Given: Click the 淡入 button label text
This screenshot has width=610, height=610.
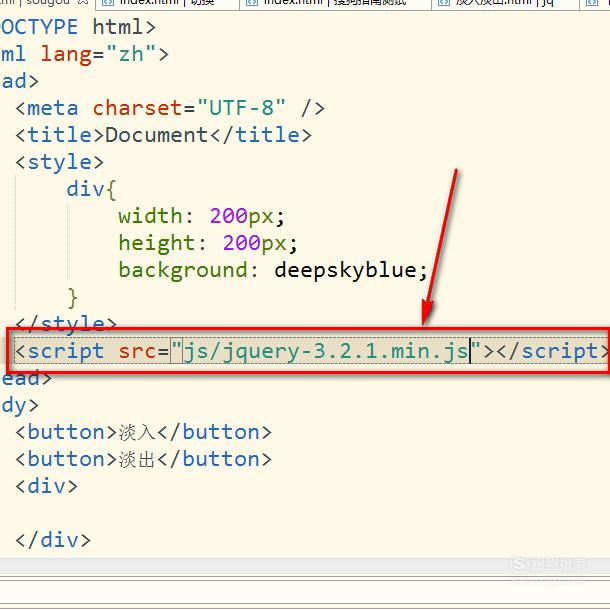Looking at the screenshot, I should click(x=137, y=433).
